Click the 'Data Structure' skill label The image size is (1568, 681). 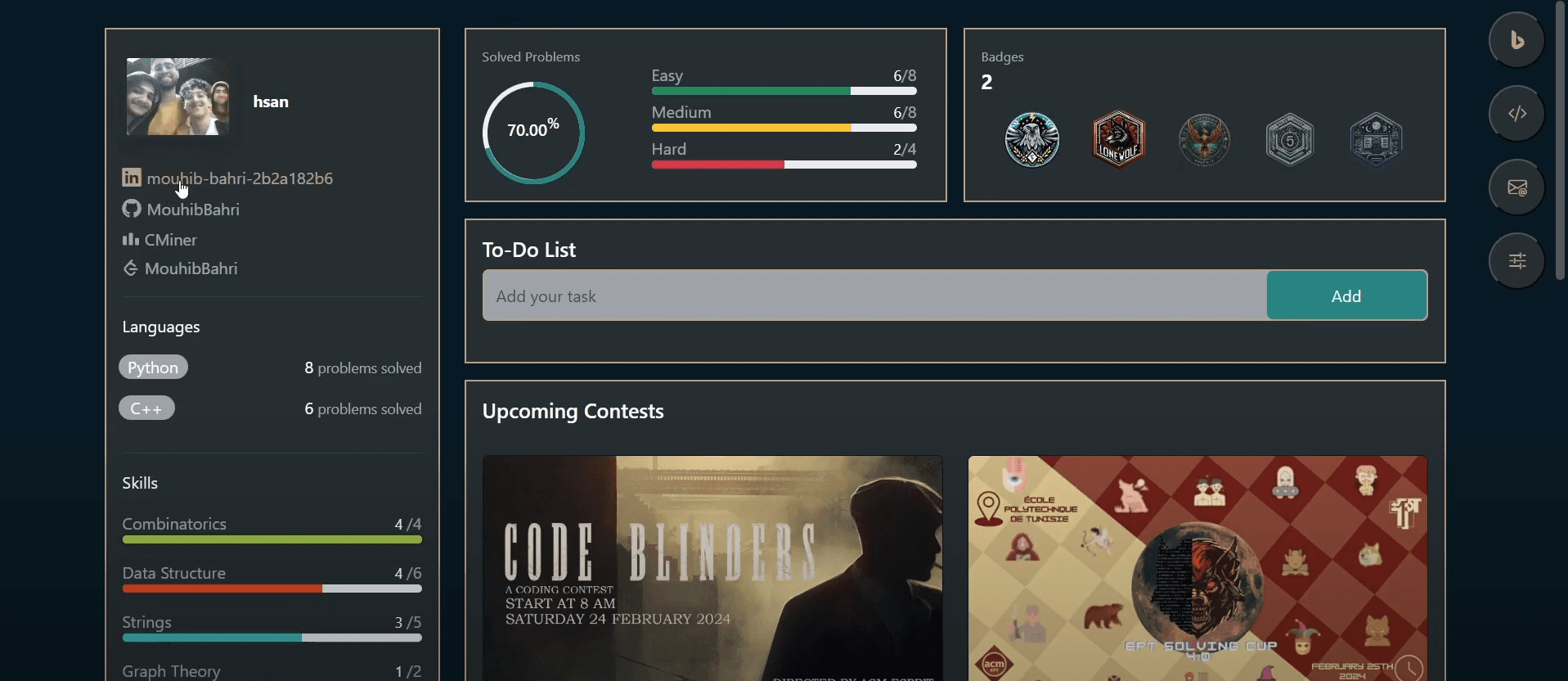coord(174,573)
